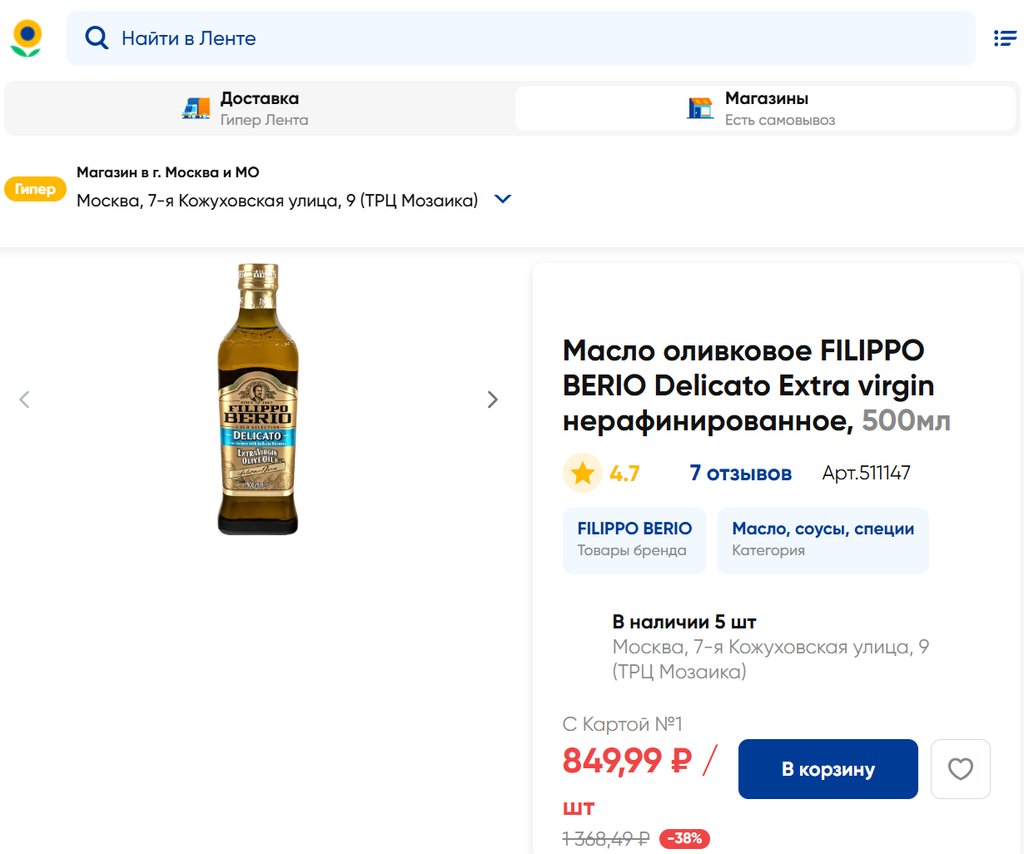Expand the store address dropdown chevron

503,199
